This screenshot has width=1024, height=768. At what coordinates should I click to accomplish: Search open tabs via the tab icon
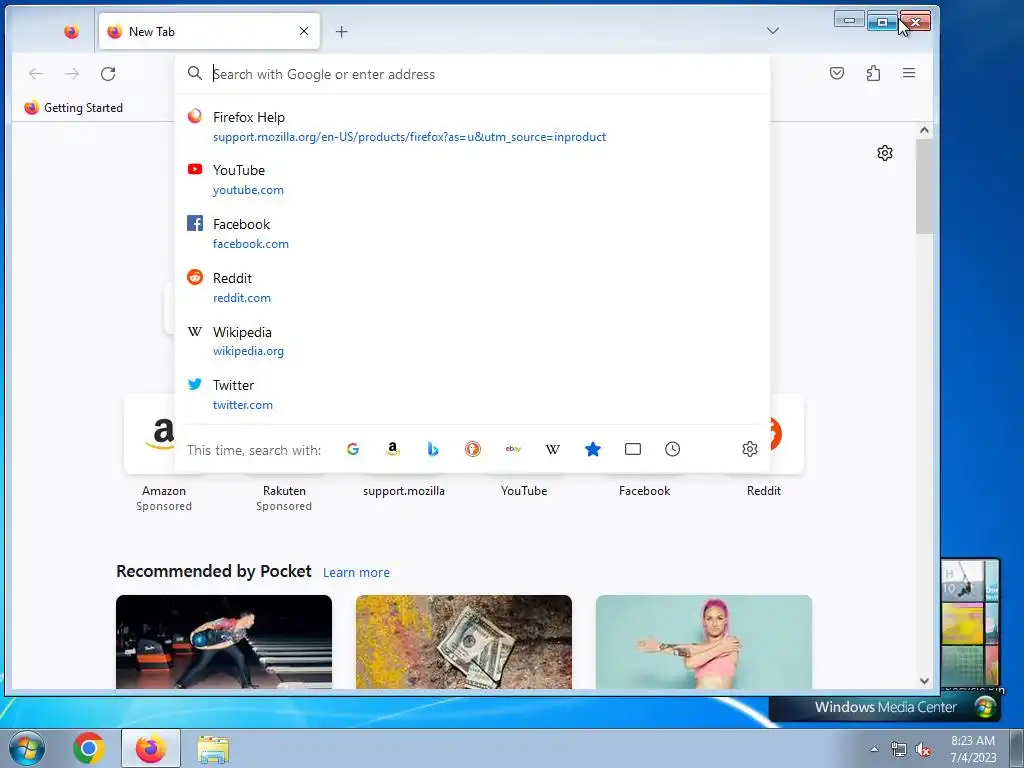633,449
